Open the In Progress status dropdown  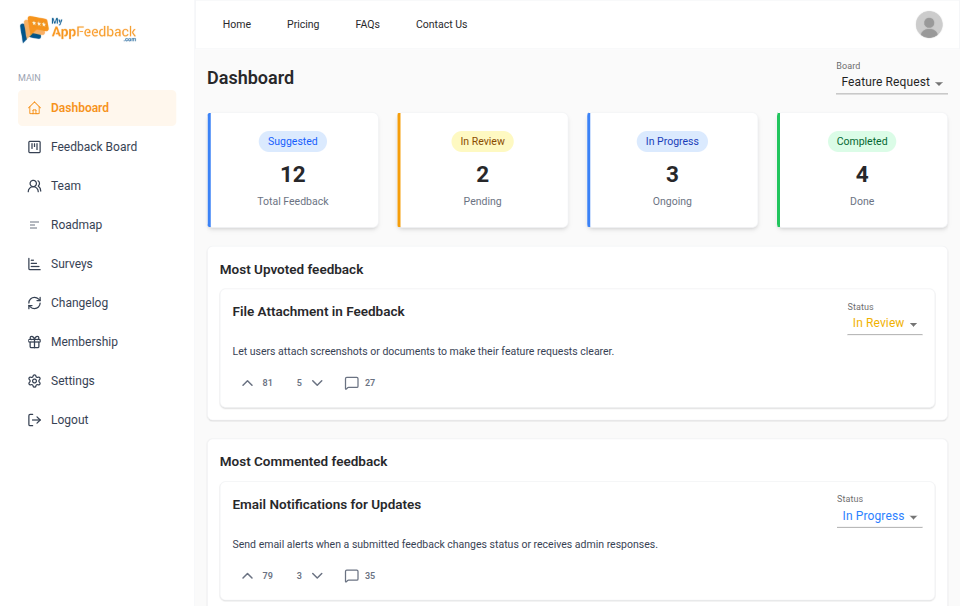pos(878,515)
